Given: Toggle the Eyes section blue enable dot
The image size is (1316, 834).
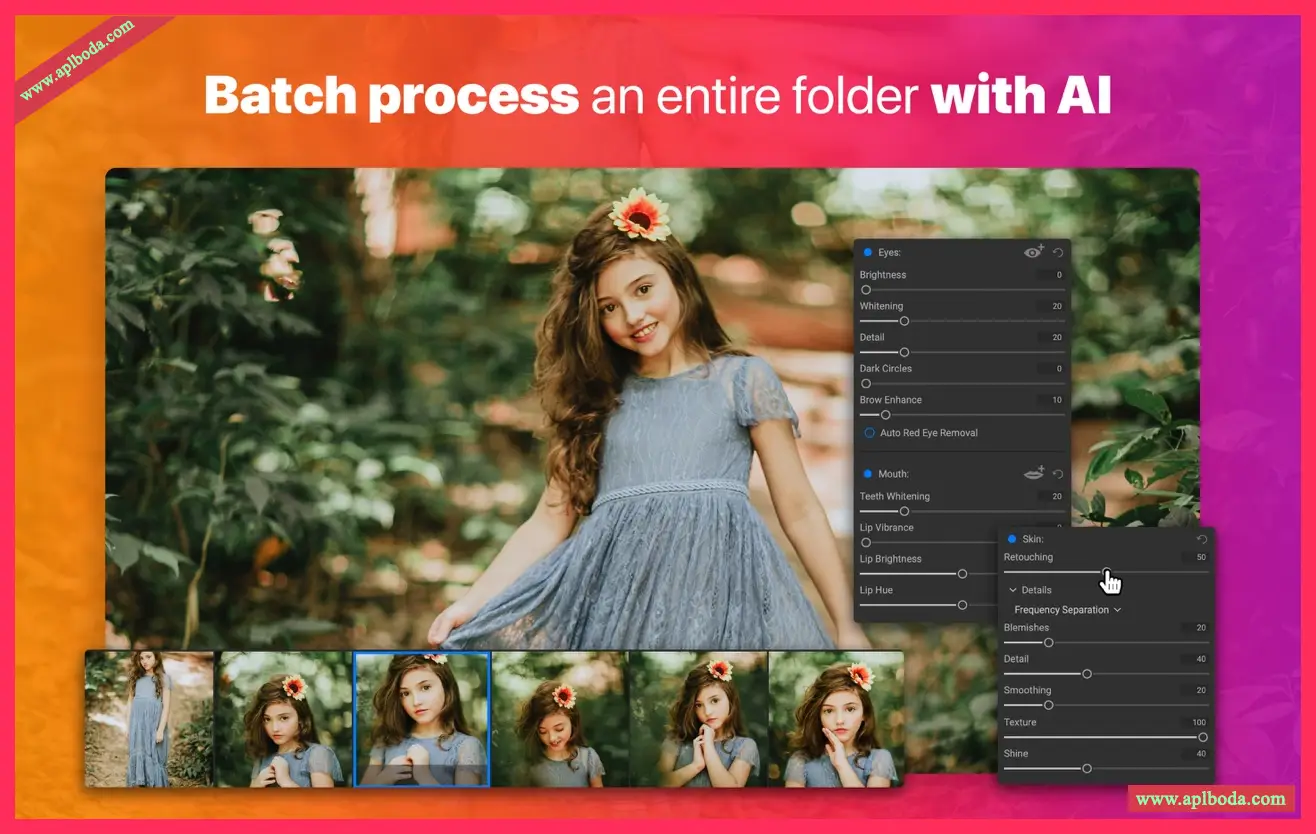Looking at the screenshot, I should tap(867, 253).
